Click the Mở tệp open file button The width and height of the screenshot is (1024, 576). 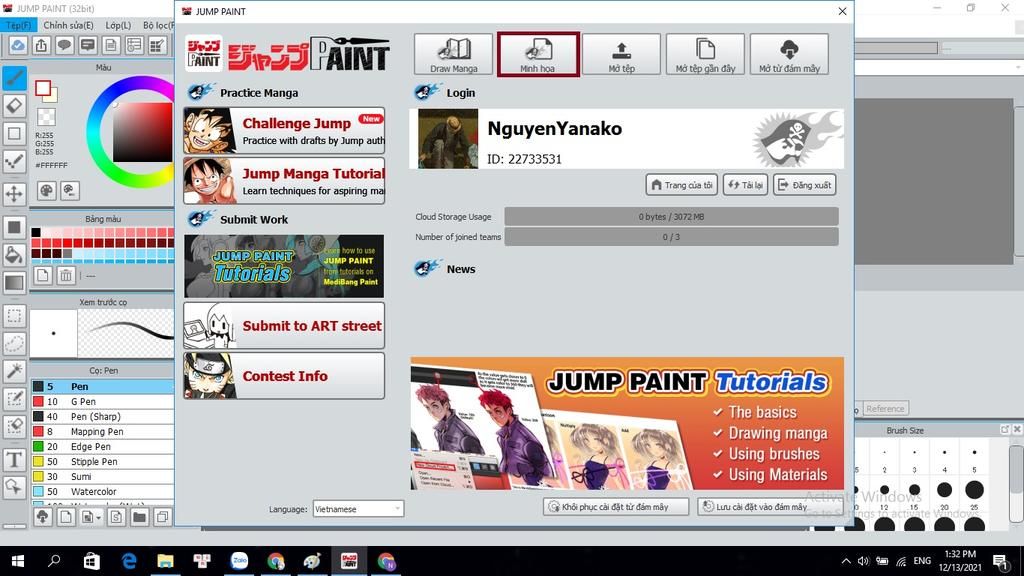click(621, 54)
